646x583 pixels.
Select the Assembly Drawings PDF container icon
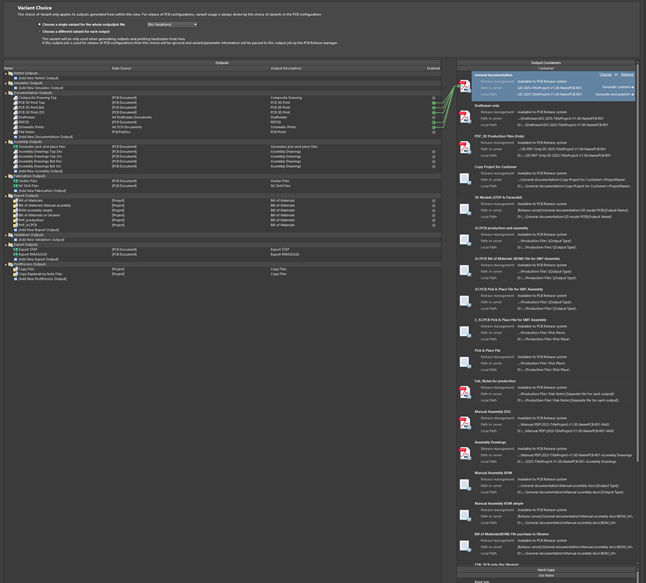[465, 454]
